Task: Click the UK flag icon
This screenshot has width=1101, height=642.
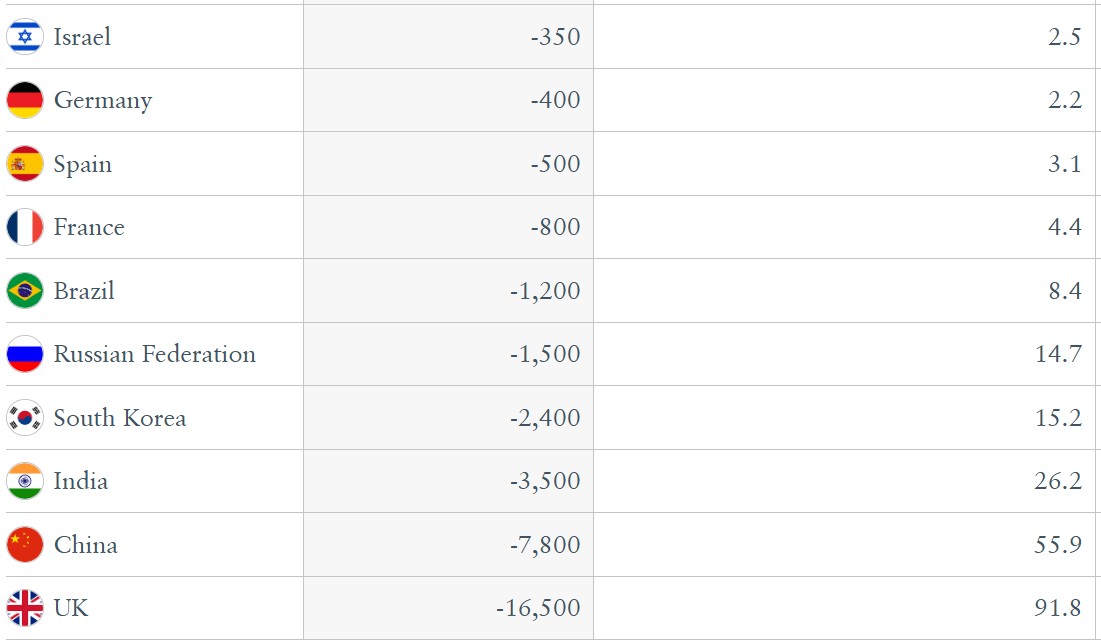Action: click(25, 608)
